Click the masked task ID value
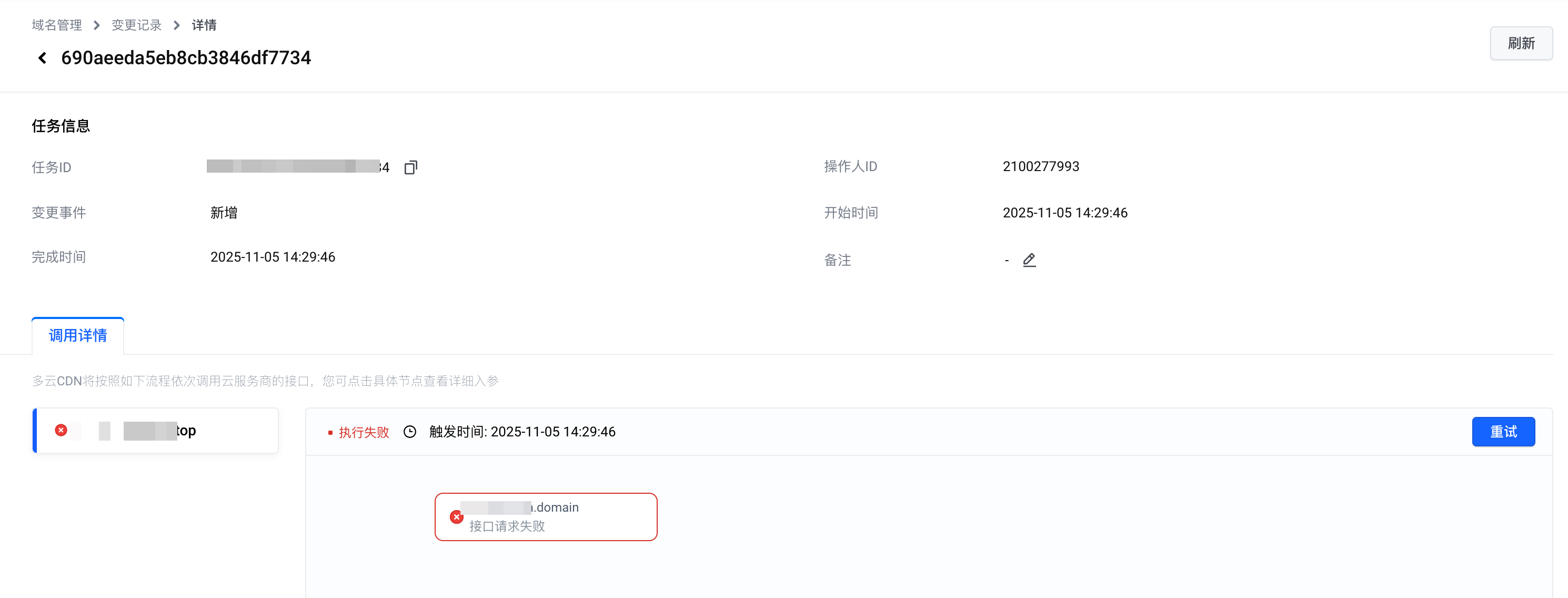The height and width of the screenshot is (598, 1568). pos(298,167)
